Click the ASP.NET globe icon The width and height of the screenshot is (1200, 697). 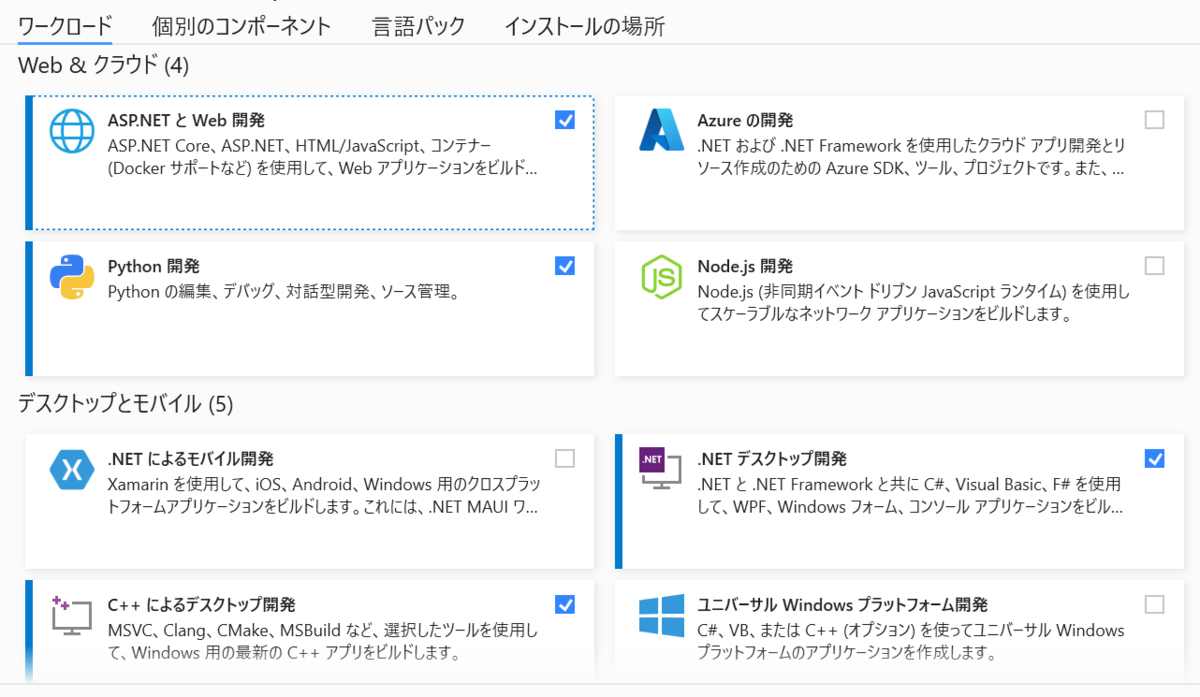[71, 131]
